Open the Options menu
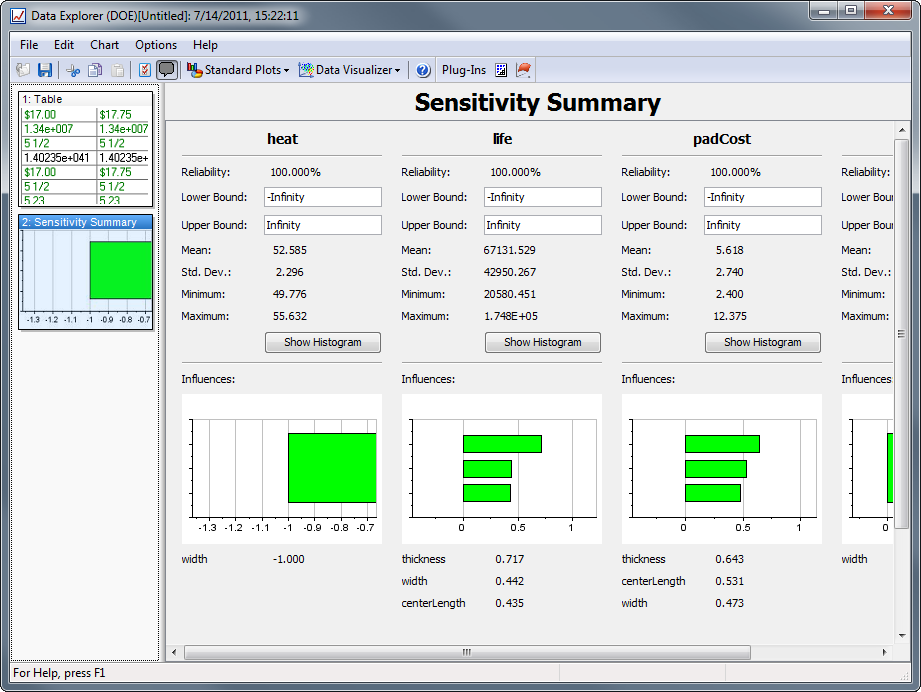 (156, 45)
